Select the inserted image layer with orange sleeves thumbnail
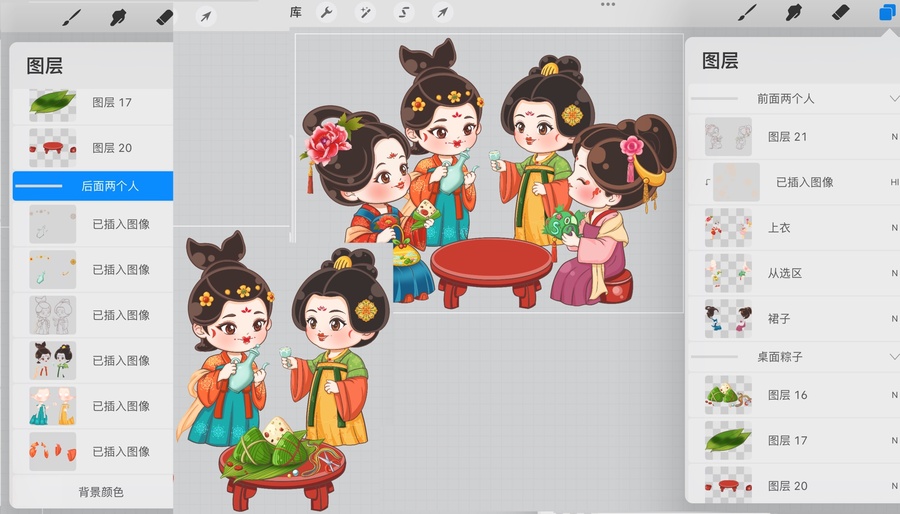Viewport: 900px width, 514px height. point(93,451)
